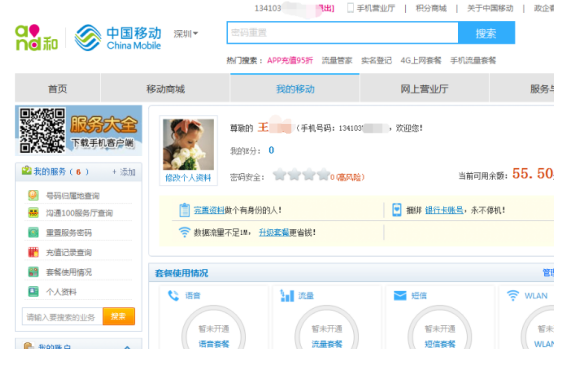Image resolution: width=570 pixels, height=381 pixels.
Task: Click hot search 手机流量套餐
Action: [473, 60]
